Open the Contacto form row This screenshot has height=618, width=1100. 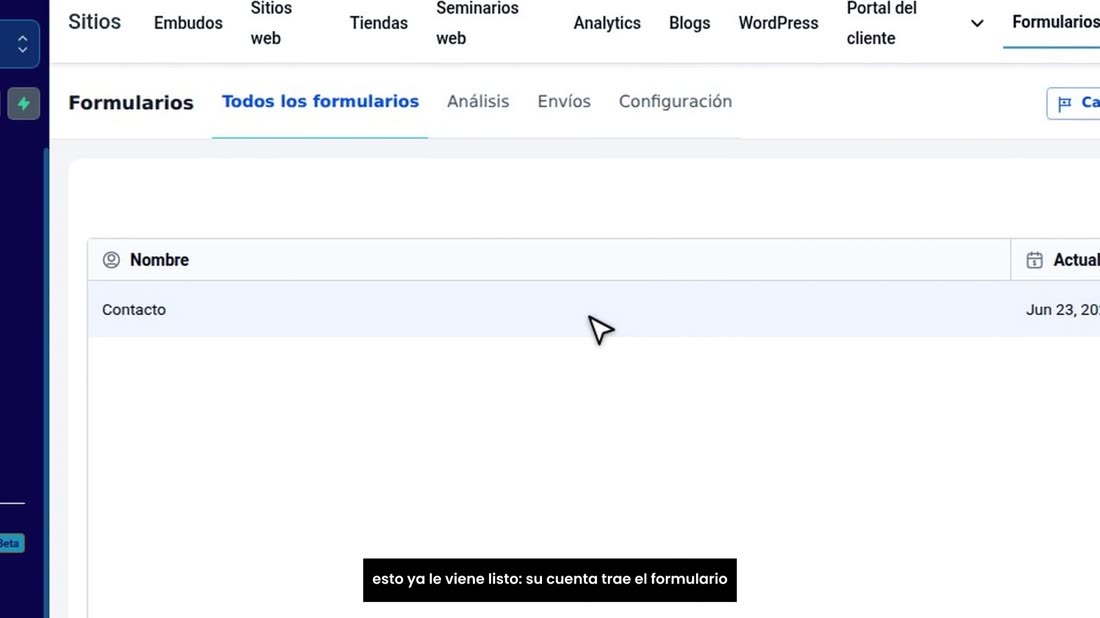click(x=593, y=309)
